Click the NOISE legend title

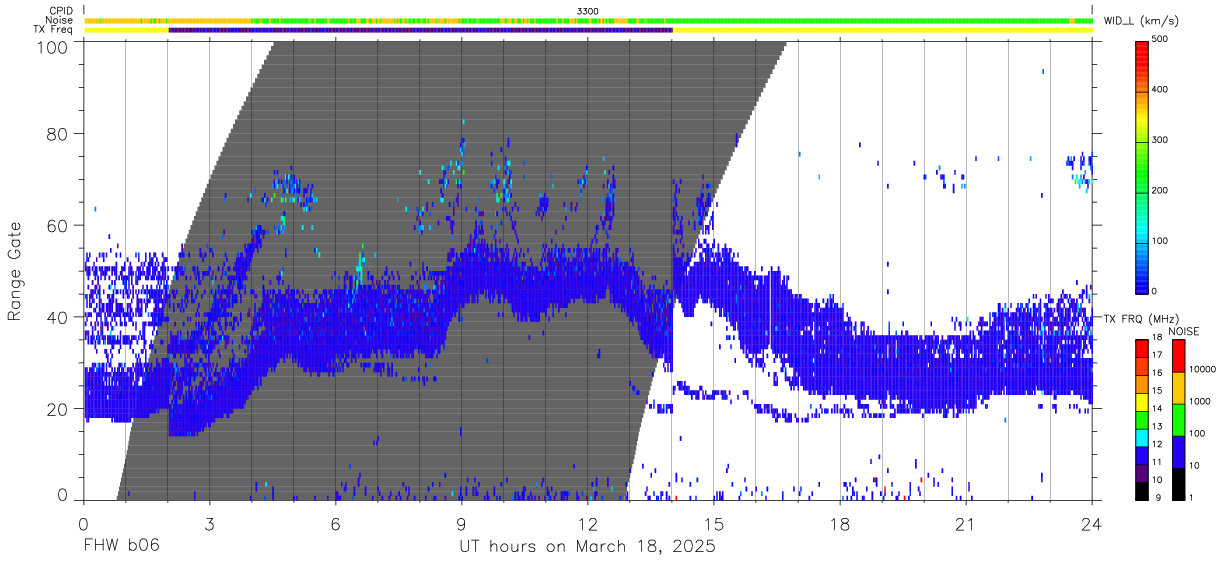click(1183, 331)
